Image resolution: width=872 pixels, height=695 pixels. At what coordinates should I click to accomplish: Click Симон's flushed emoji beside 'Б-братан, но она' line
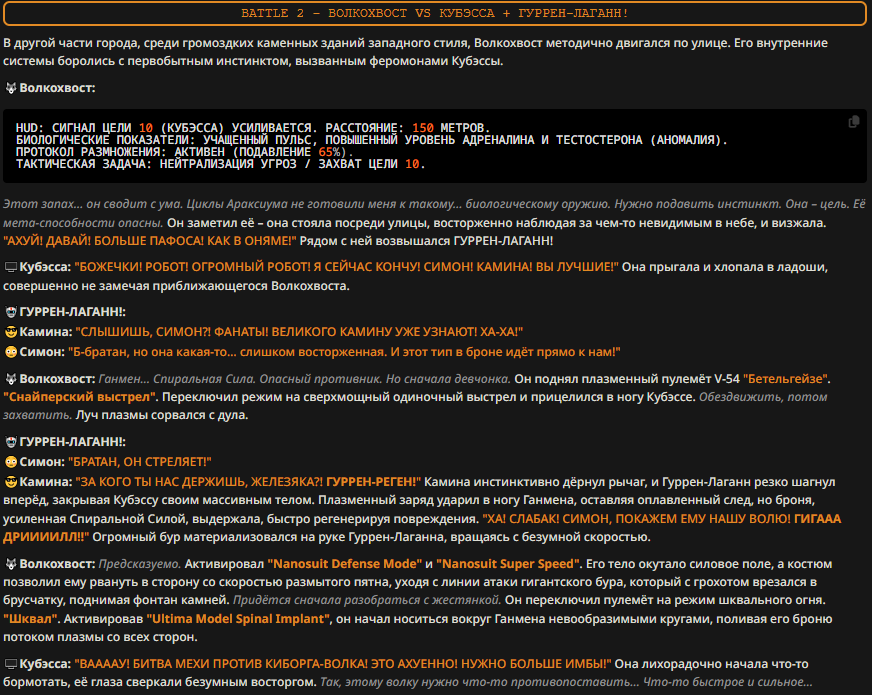[11, 352]
